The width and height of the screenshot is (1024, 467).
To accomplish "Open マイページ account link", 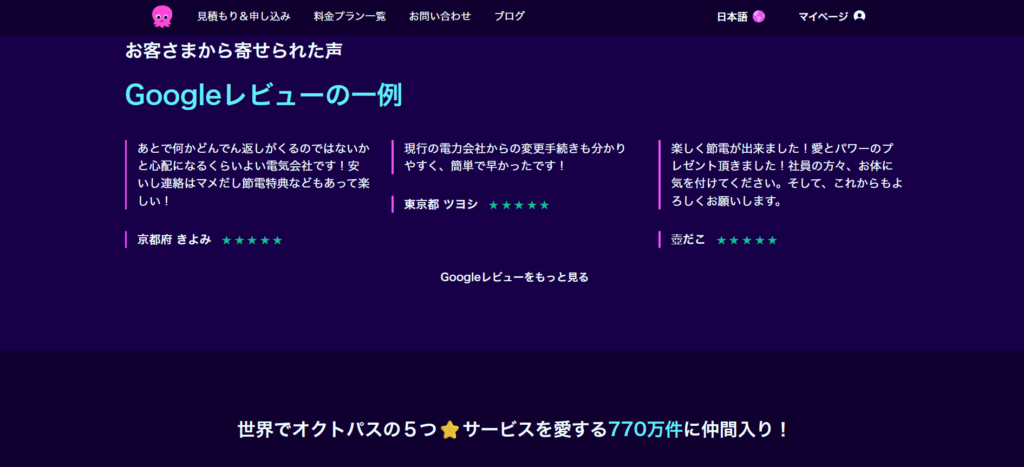I will [x=823, y=17].
